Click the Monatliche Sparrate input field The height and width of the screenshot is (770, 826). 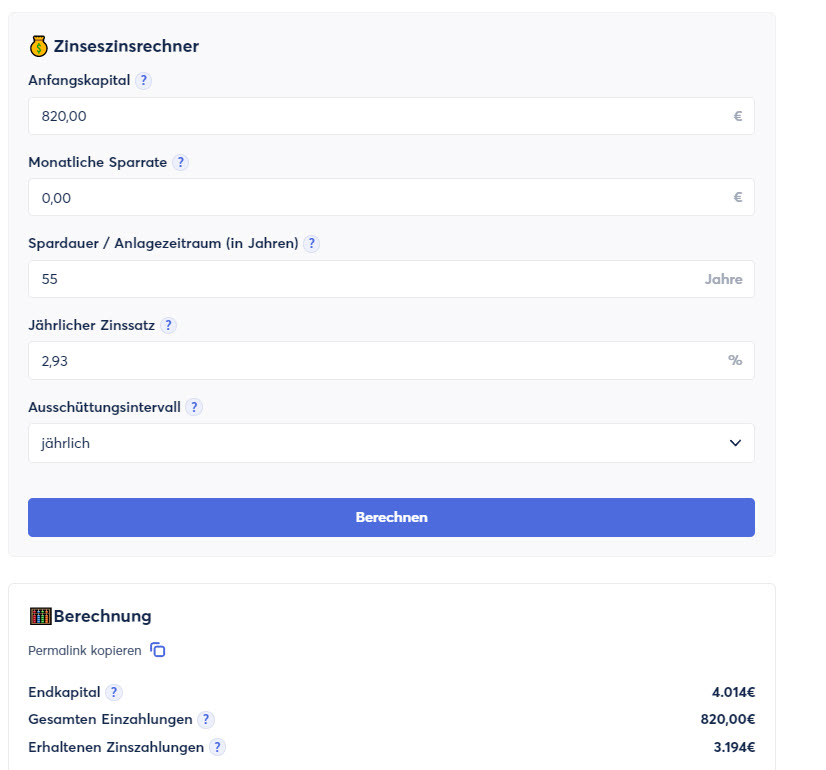click(x=380, y=197)
